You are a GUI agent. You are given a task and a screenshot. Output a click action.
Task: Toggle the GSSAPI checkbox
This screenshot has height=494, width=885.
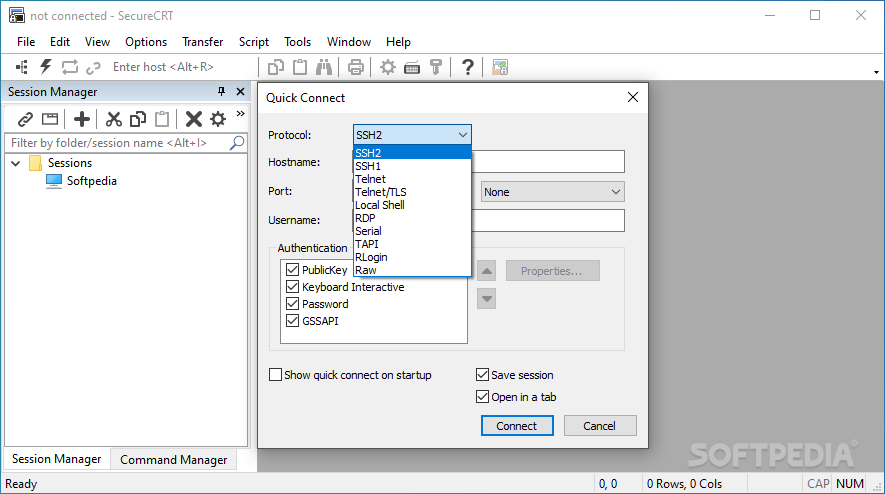292,321
